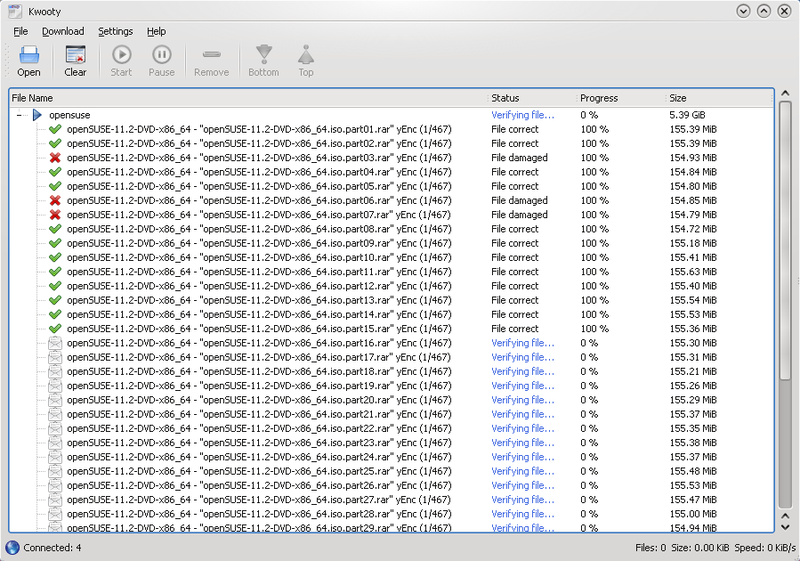
Task: Sort by File Name column header
Action: 248,98
